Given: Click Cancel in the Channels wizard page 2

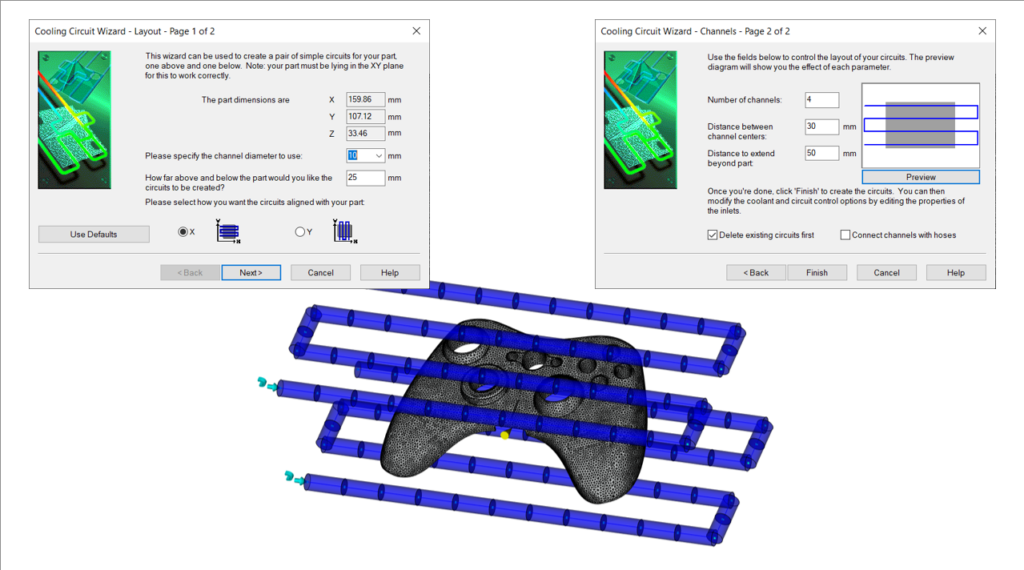Looking at the screenshot, I should point(887,273).
